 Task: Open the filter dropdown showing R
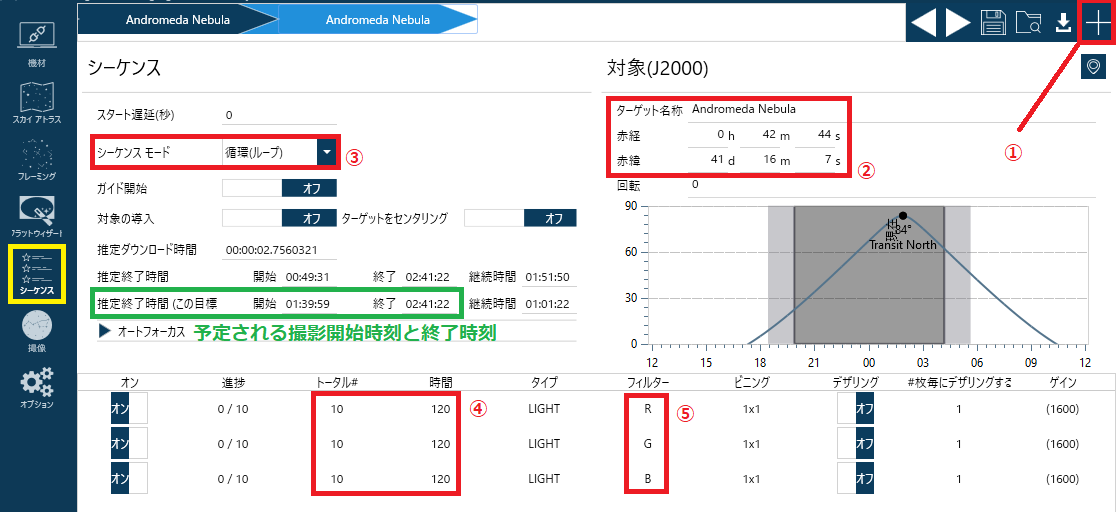pos(648,409)
